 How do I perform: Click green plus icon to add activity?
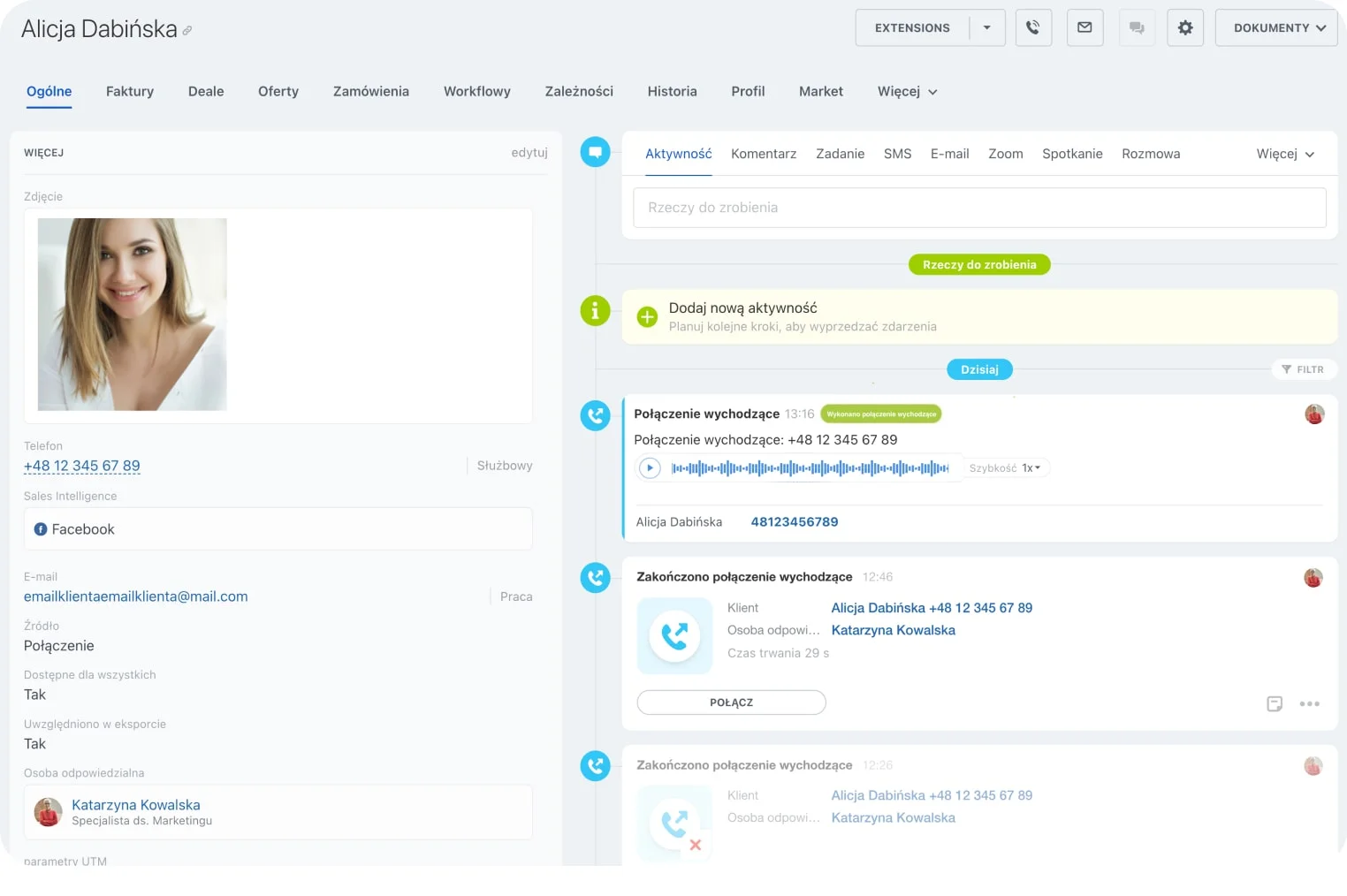click(x=647, y=316)
